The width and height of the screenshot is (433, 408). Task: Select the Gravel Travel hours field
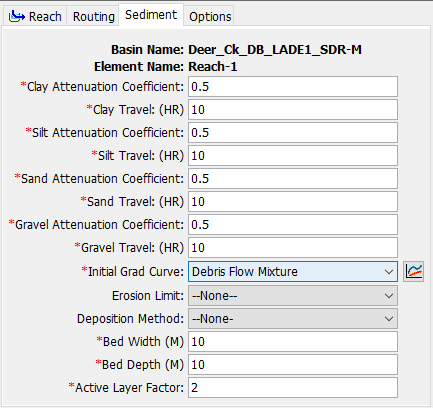click(x=293, y=248)
